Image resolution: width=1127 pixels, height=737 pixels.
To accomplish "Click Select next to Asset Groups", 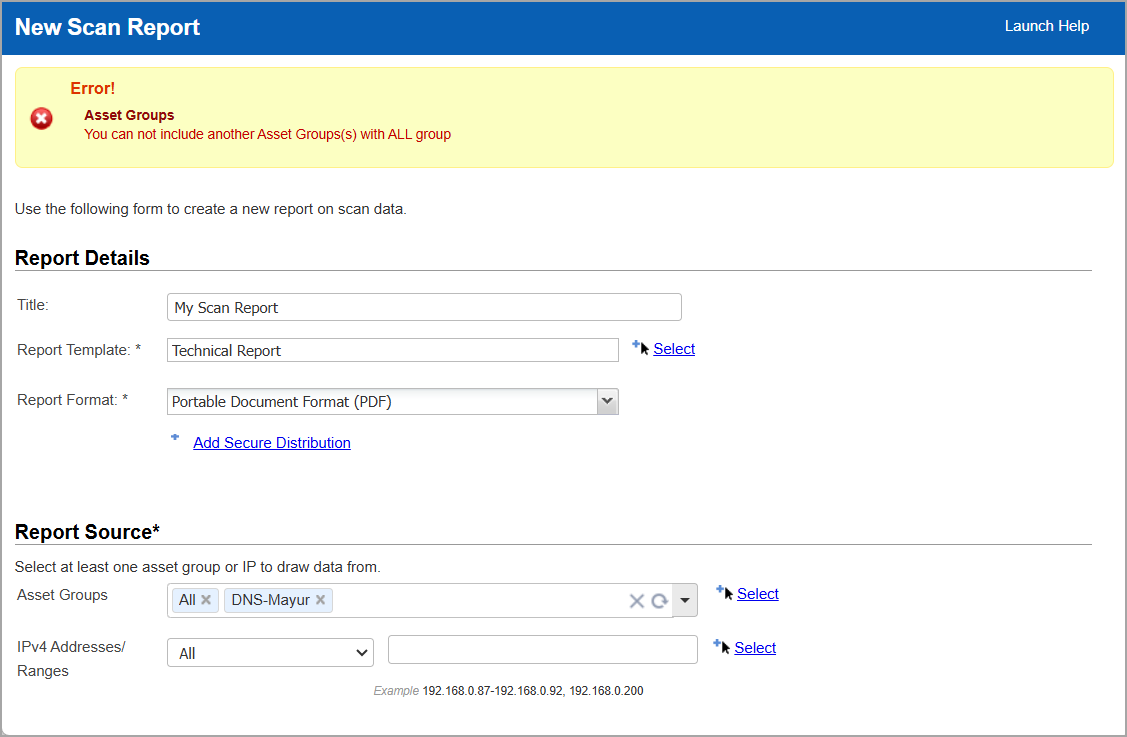I will tap(757, 593).
